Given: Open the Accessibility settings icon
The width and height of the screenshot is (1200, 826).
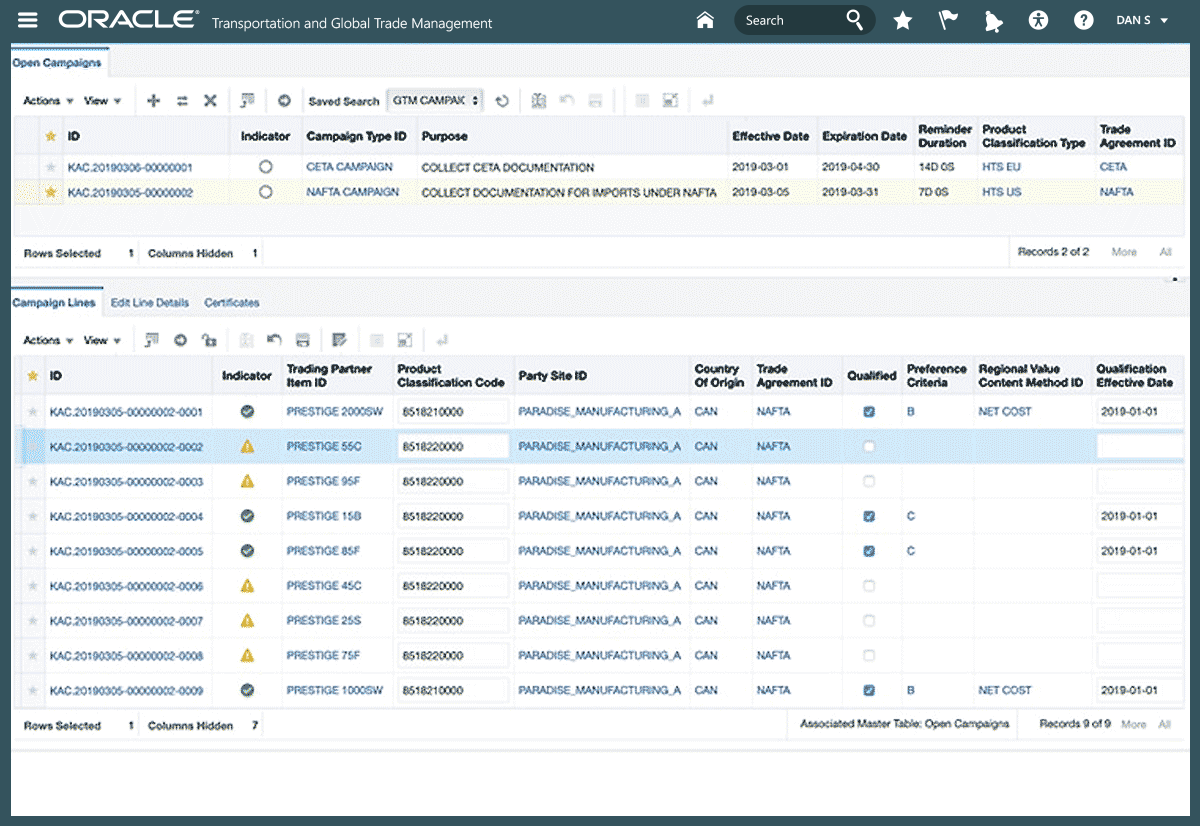Looking at the screenshot, I should (1038, 21).
